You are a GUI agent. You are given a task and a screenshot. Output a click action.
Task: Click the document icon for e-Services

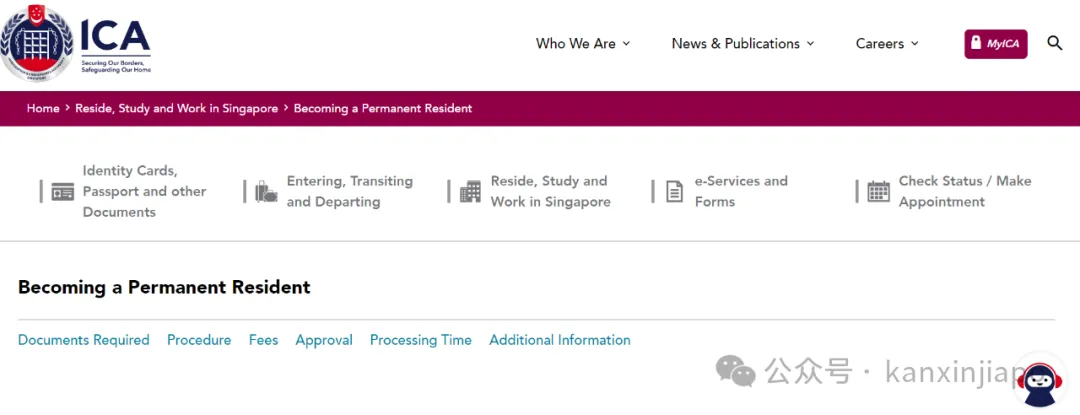[x=674, y=191]
